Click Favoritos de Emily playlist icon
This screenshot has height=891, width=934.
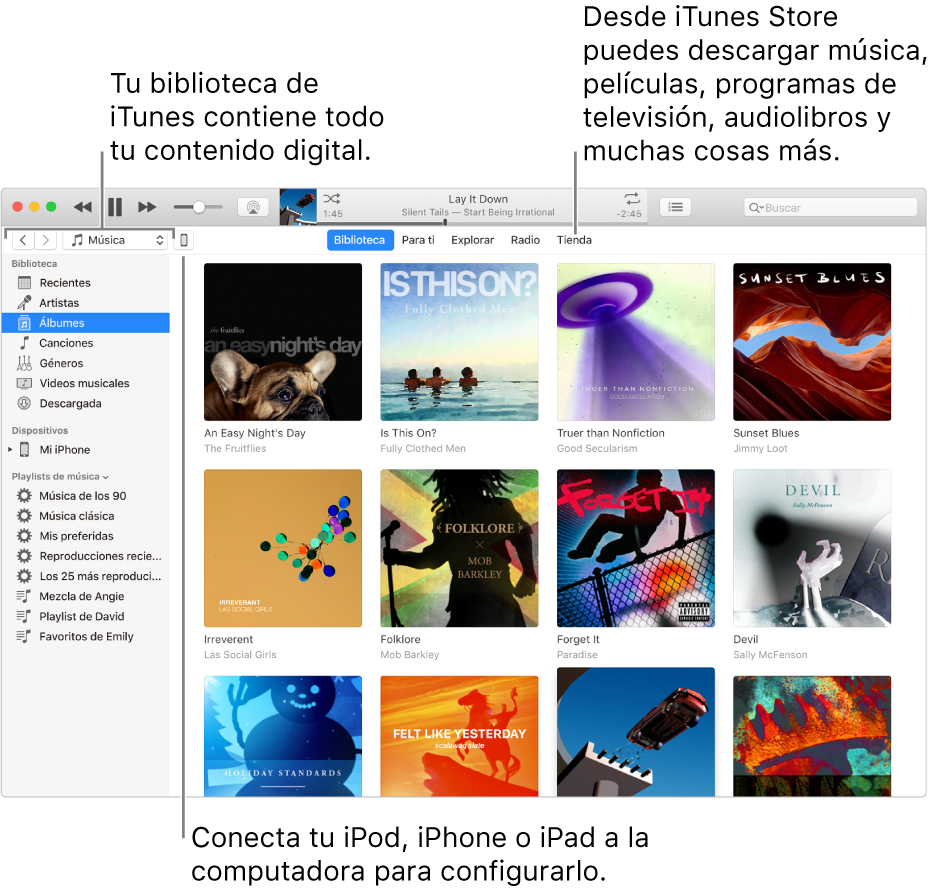coord(24,637)
